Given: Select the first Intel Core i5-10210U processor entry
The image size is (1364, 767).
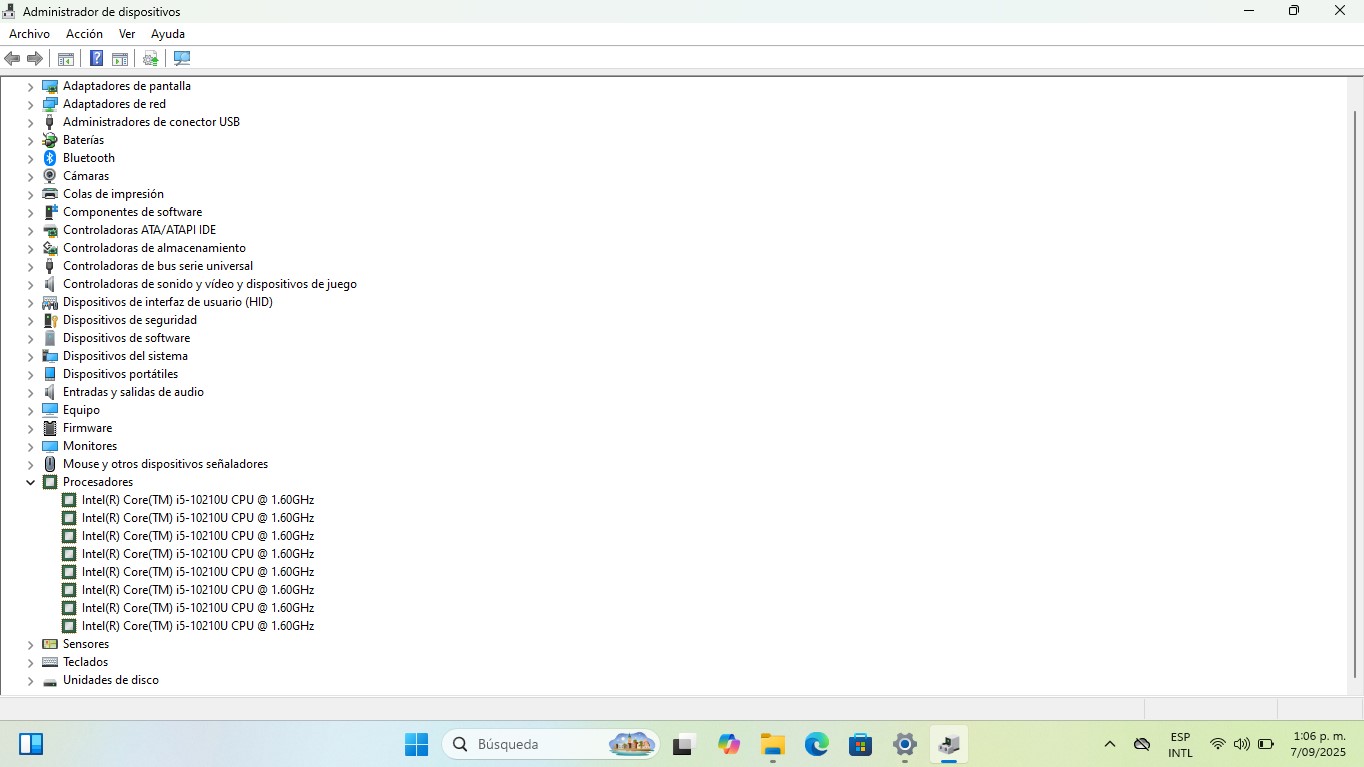Looking at the screenshot, I should 197,500.
